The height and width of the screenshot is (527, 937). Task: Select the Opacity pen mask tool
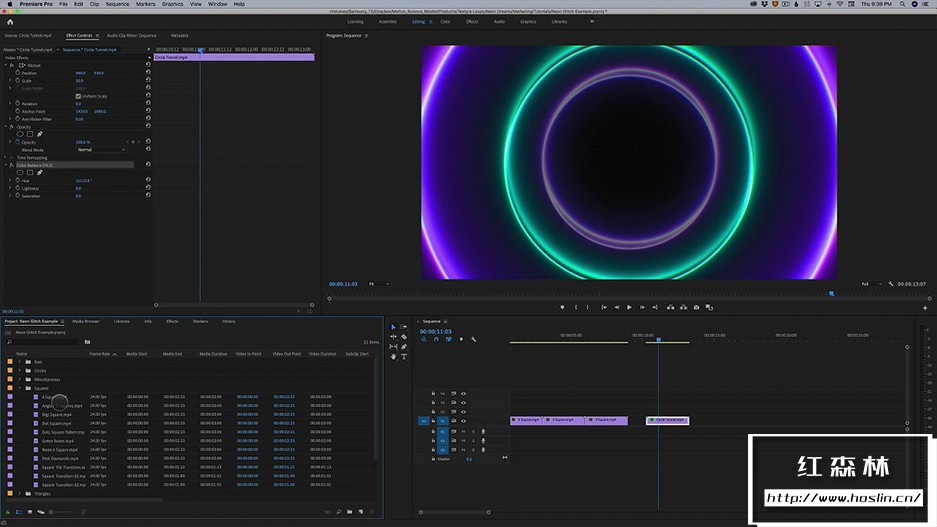[39, 134]
